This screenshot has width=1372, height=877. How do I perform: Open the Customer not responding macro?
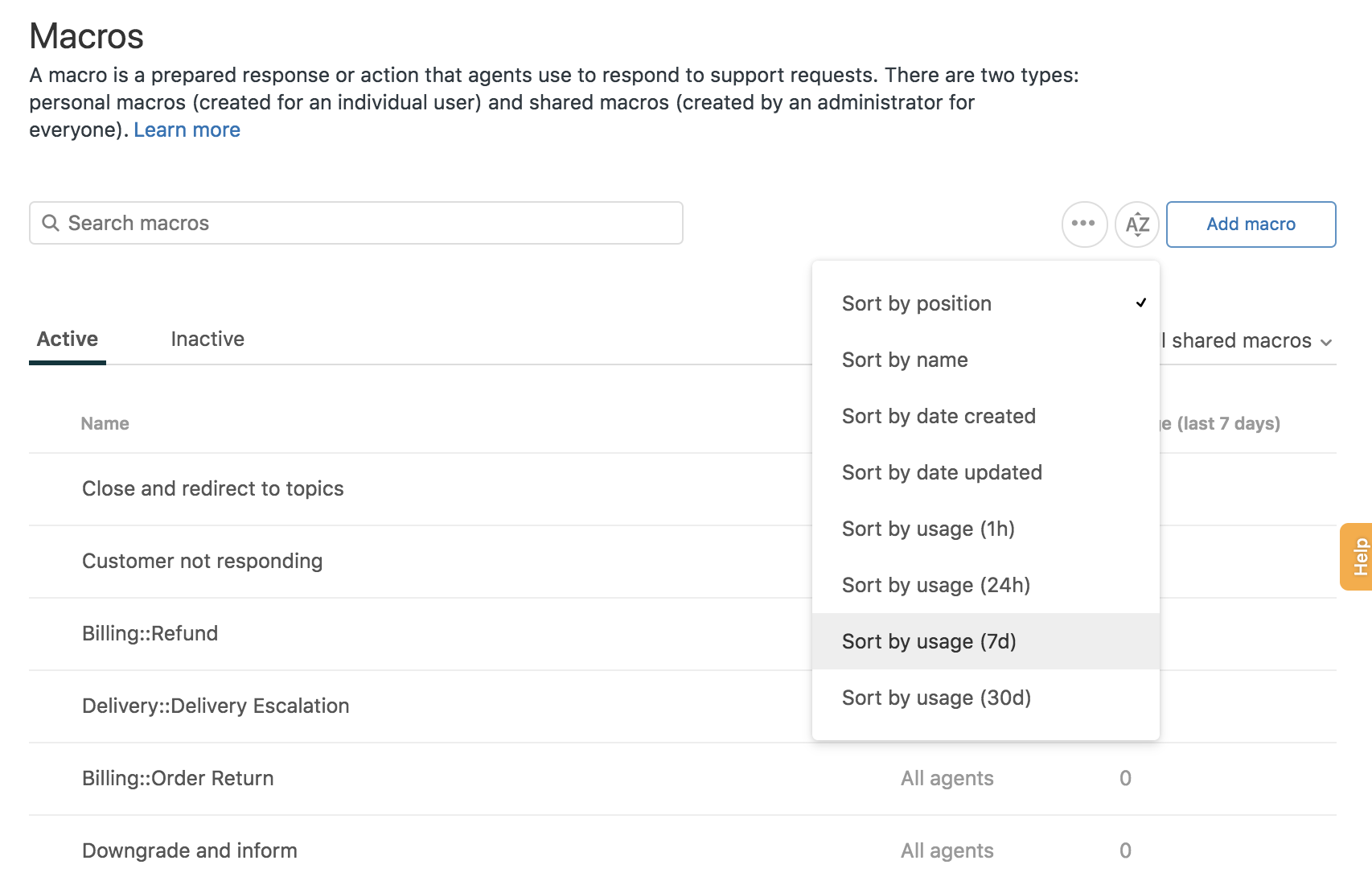202,561
